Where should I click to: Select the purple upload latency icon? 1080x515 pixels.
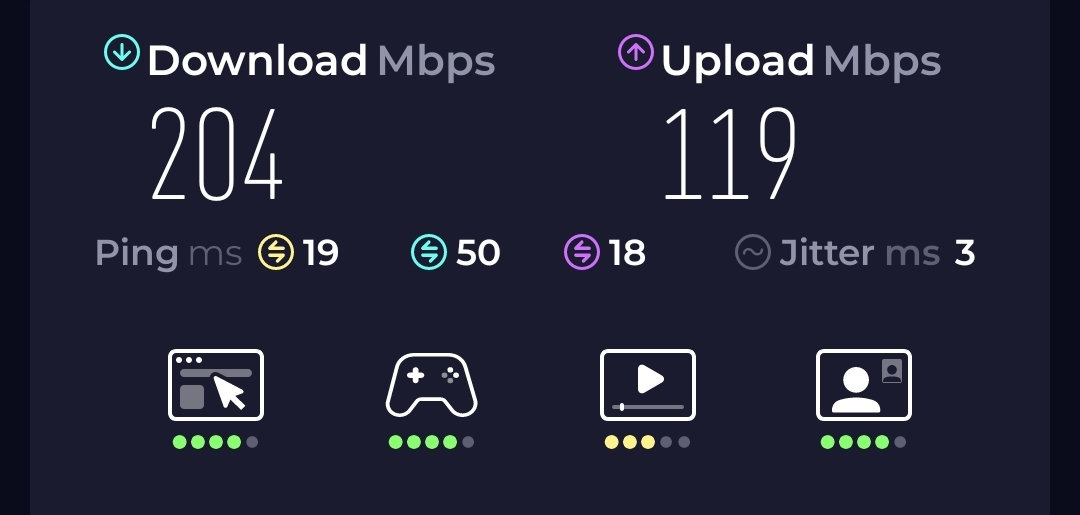582,252
